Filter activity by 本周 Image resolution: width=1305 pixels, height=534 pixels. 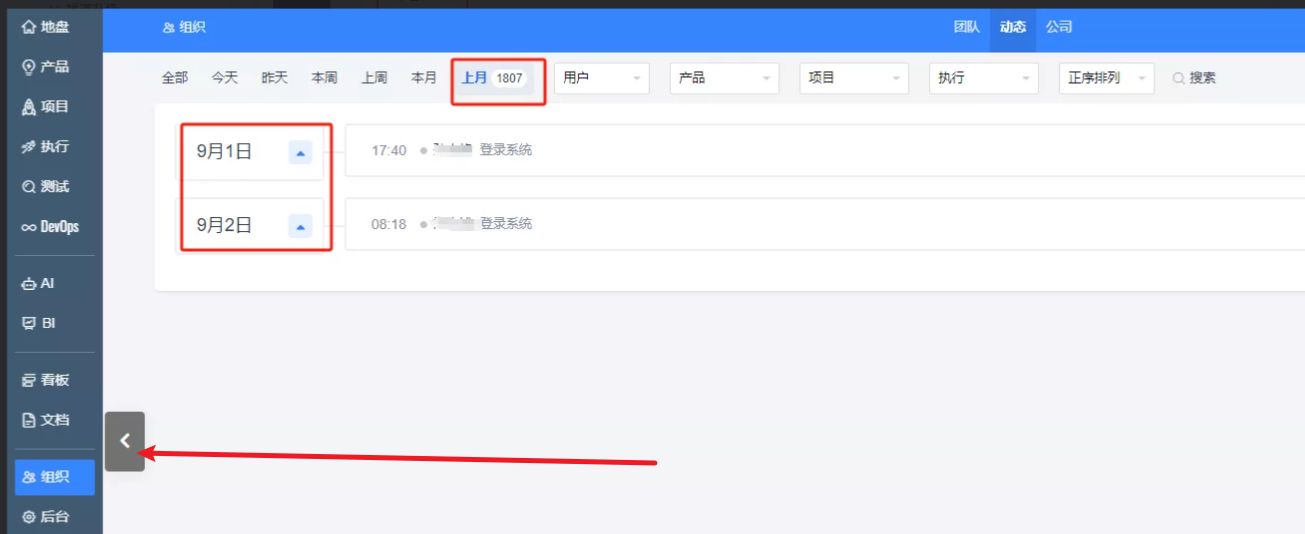click(324, 78)
